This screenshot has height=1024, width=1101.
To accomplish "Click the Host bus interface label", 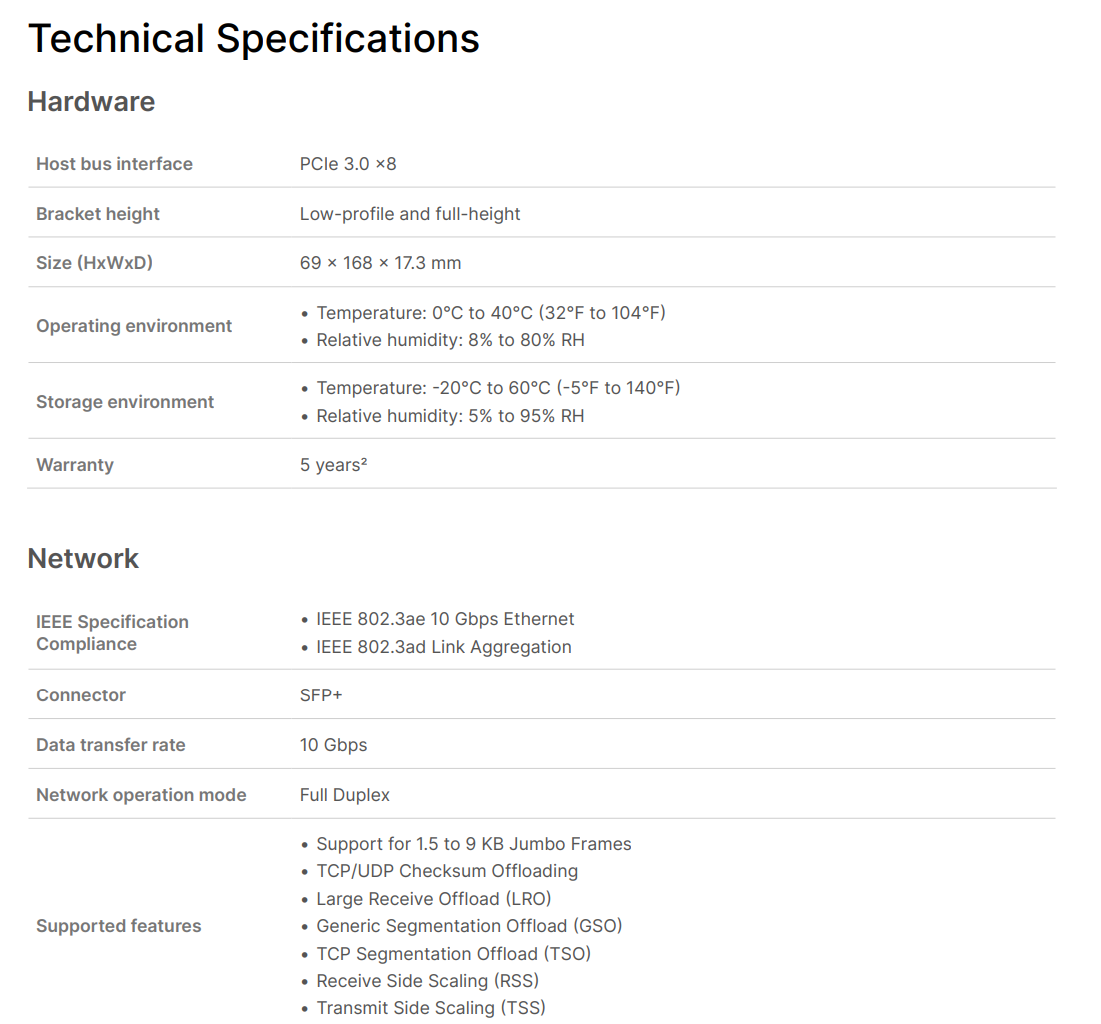I will 114,164.
